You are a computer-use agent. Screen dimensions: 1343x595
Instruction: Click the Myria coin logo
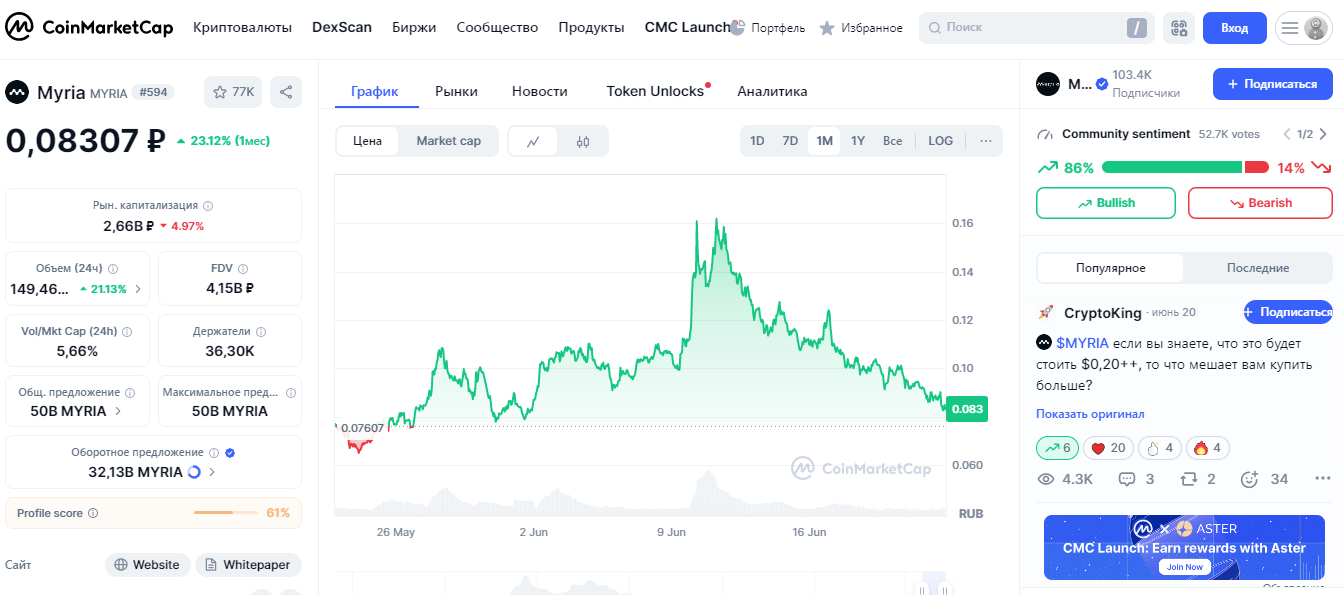[17, 92]
